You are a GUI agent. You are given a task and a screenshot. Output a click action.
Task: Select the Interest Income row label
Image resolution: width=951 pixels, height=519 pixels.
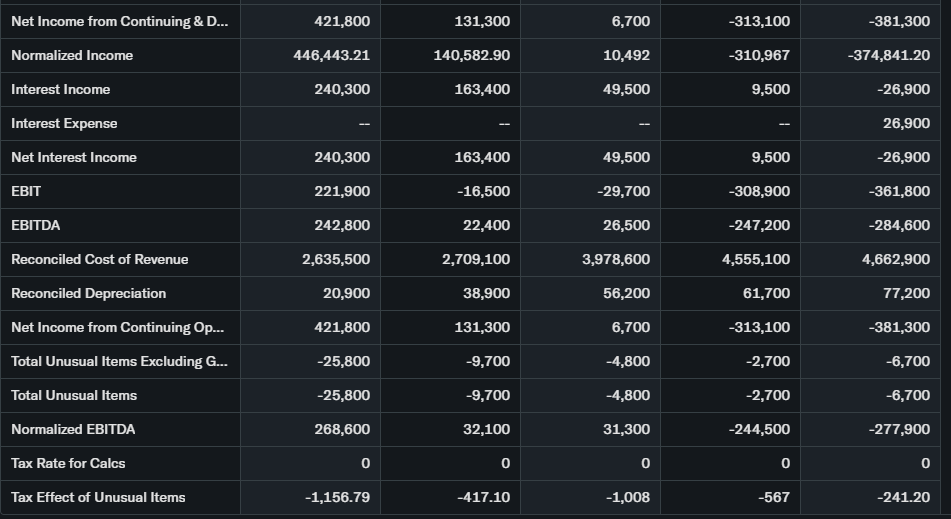pos(61,89)
